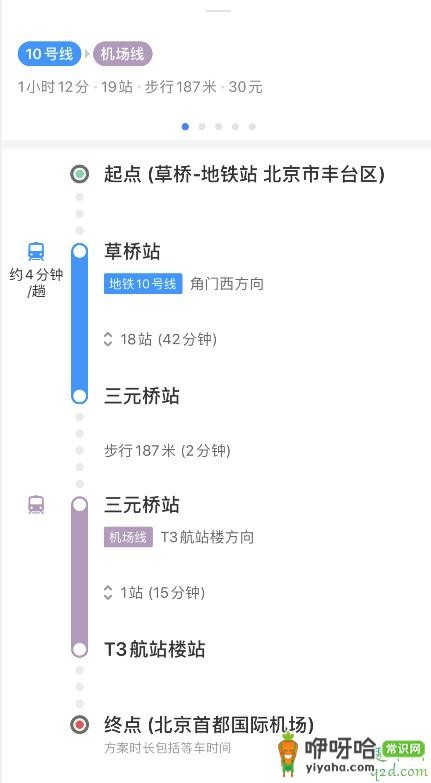The height and width of the screenshot is (783, 431).
Task: Switch to the second route option dot
Action: [202, 127]
